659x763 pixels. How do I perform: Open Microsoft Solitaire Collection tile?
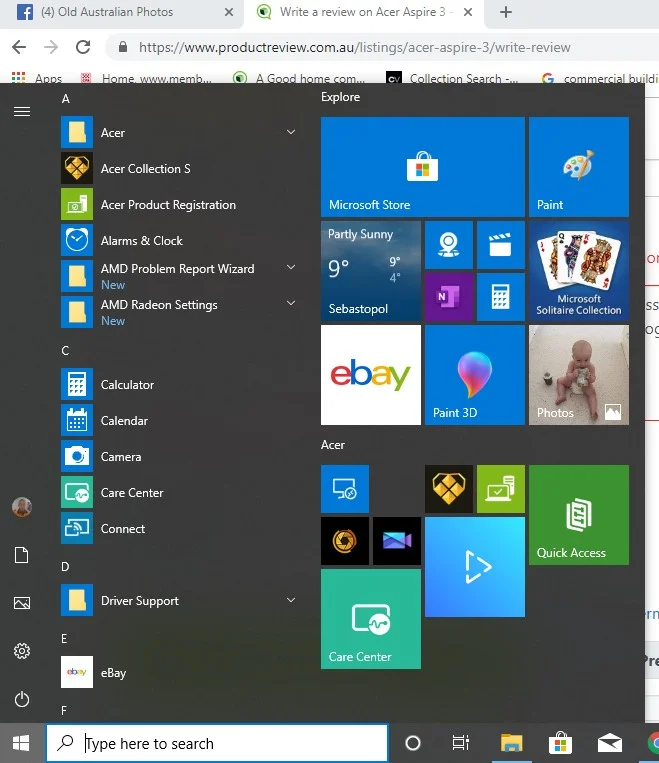[x=579, y=271]
